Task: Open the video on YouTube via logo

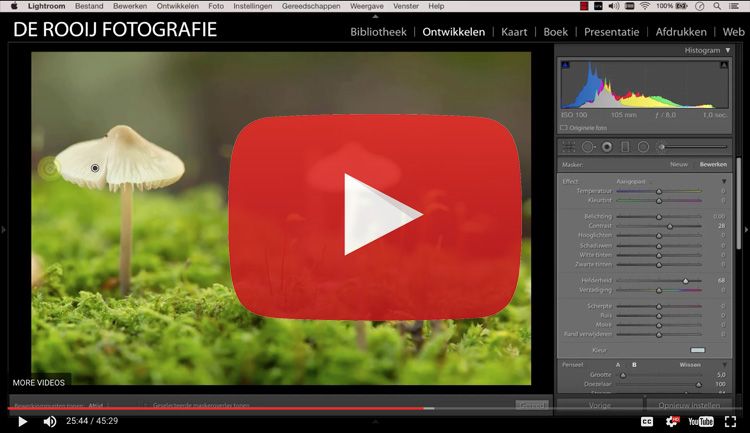Action: [701, 422]
